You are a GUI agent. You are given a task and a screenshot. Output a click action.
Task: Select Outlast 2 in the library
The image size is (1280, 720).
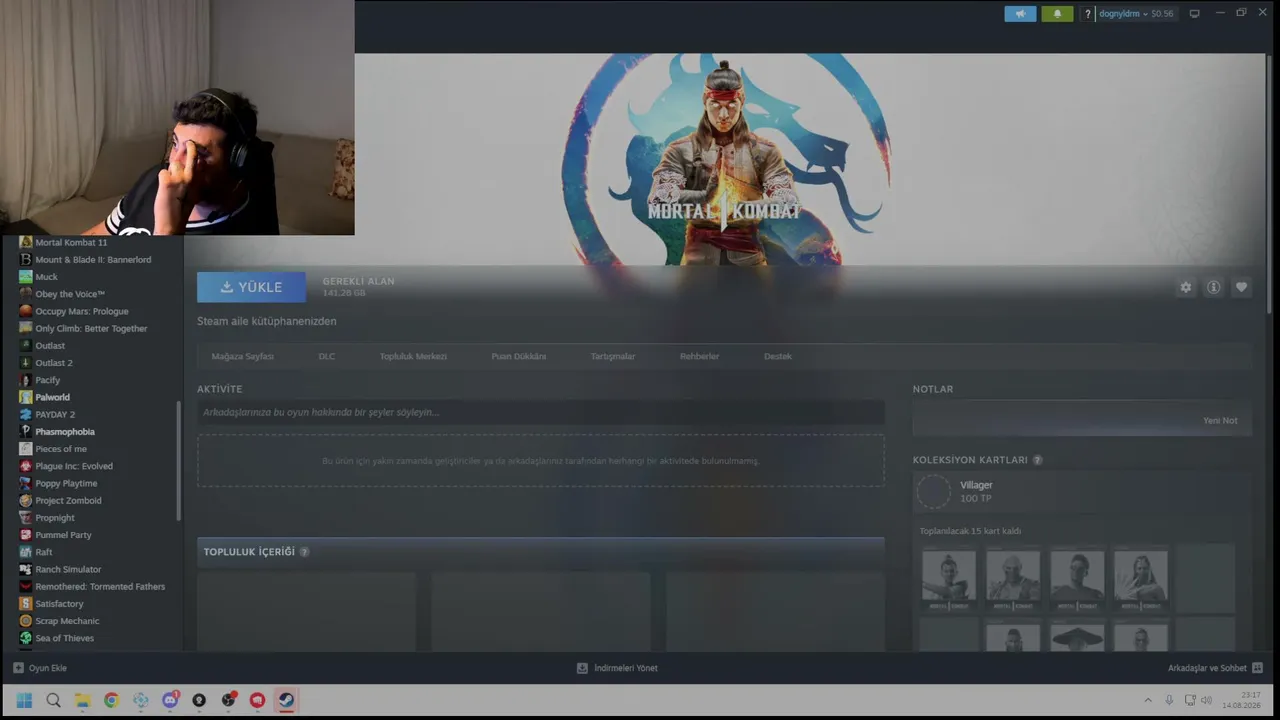point(54,363)
